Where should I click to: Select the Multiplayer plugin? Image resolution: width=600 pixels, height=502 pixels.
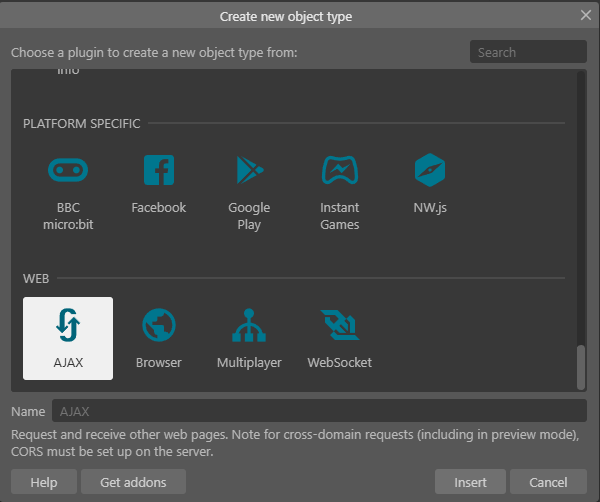[x=249, y=326]
